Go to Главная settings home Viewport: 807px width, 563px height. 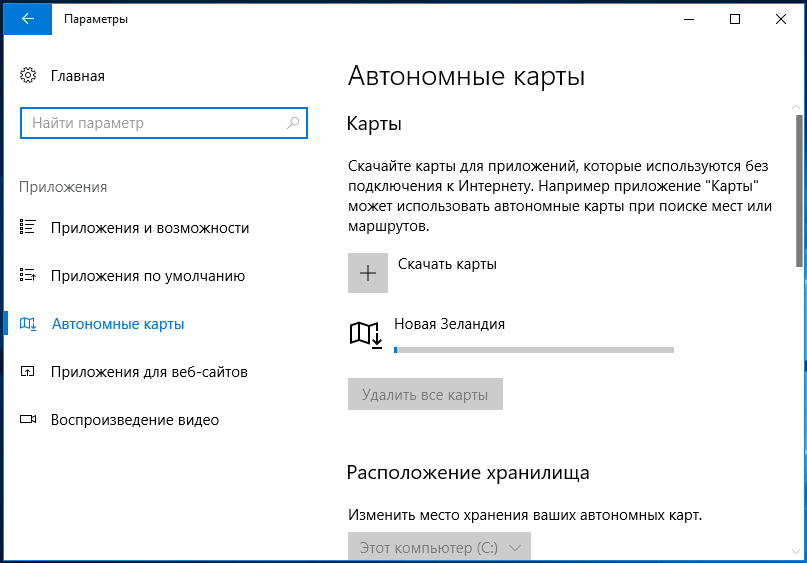78,76
